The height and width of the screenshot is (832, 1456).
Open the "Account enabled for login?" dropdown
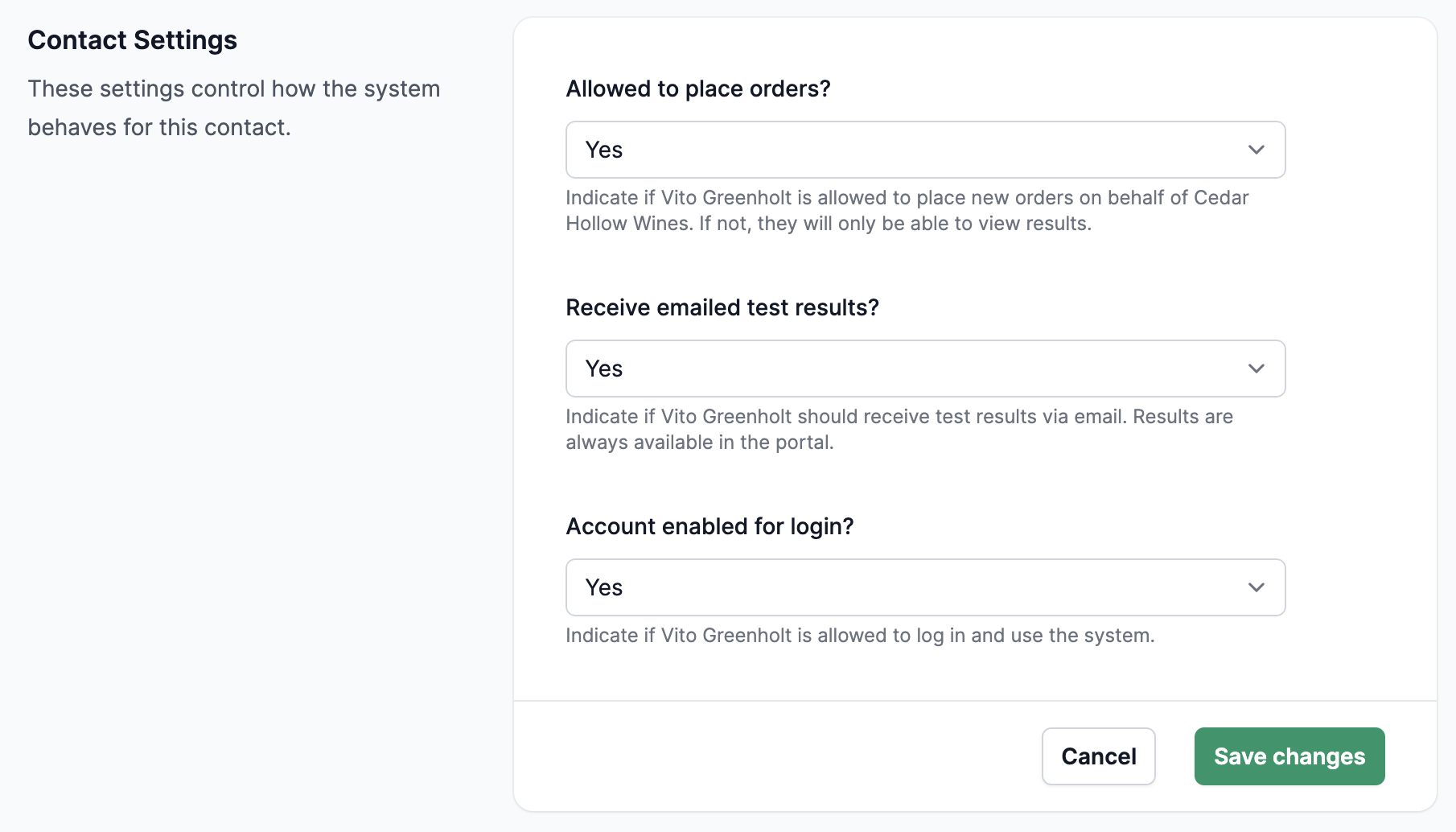coord(925,587)
